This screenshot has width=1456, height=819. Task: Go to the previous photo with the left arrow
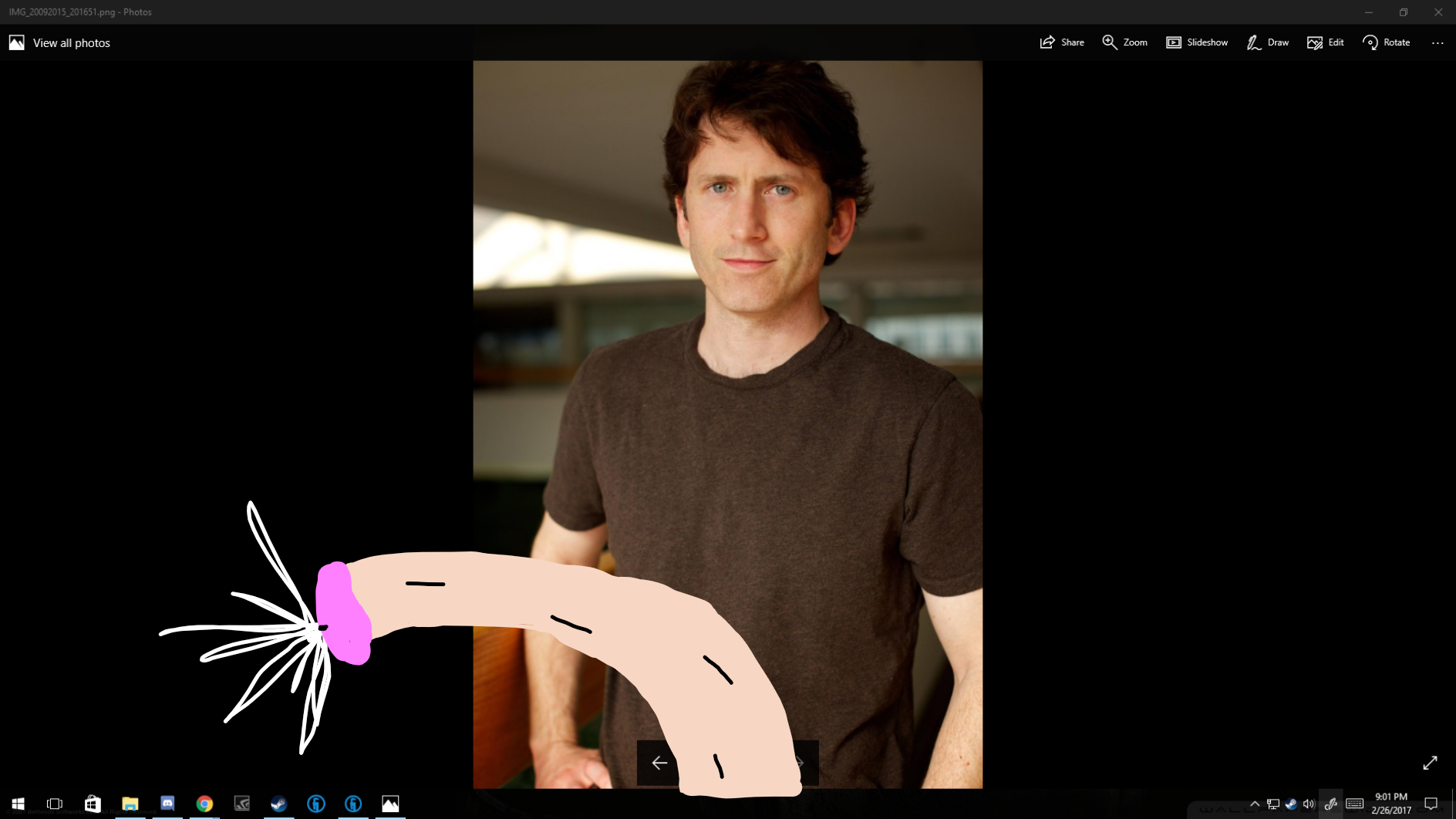(x=659, y=763)
